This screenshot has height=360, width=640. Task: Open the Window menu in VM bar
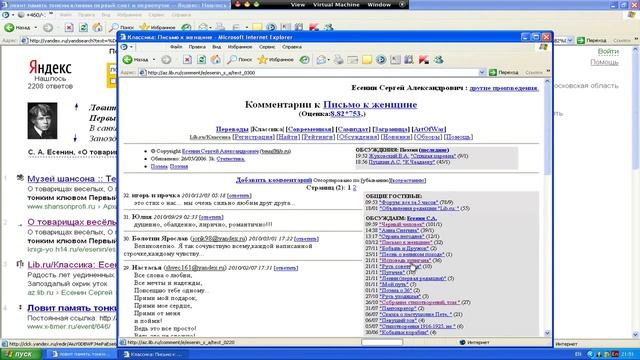pos(379,4)
